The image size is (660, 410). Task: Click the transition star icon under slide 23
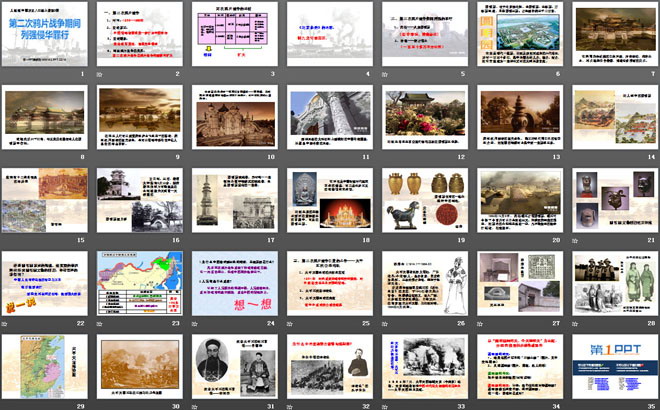click(100, 324)
